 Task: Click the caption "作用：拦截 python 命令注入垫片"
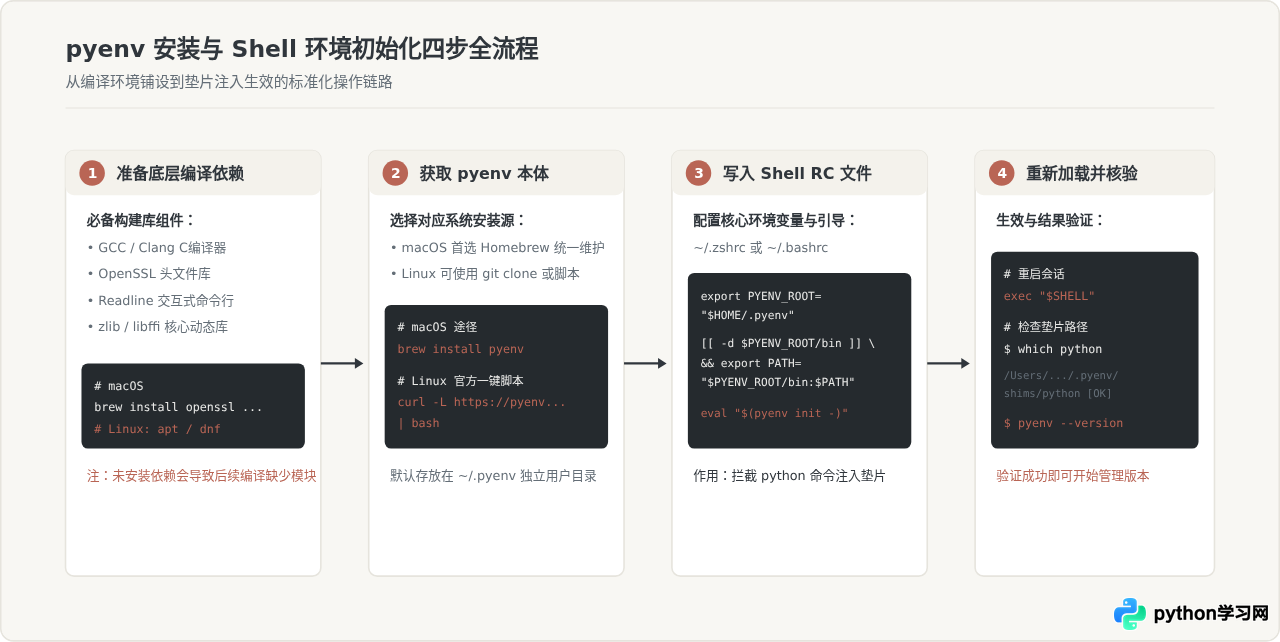click(x=789, y=476)
